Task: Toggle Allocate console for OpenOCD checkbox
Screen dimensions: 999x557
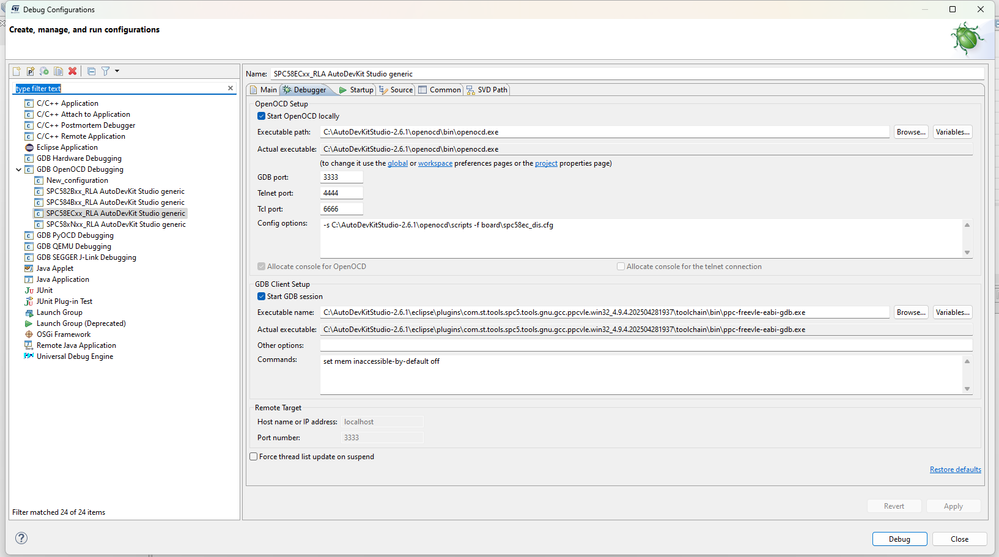Action: click(x=261, y=266)
